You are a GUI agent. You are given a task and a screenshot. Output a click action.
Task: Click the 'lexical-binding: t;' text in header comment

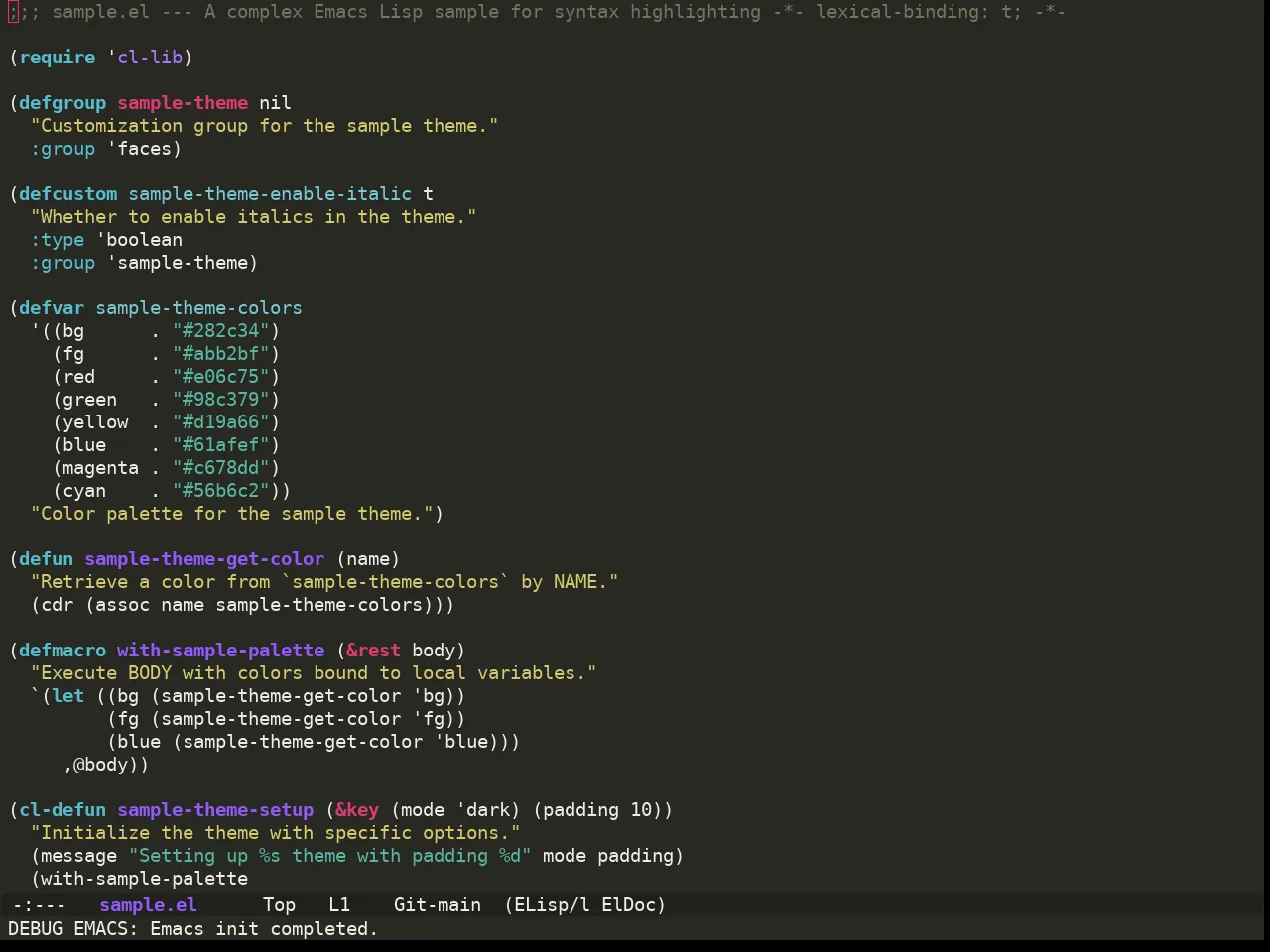(919, 12)
